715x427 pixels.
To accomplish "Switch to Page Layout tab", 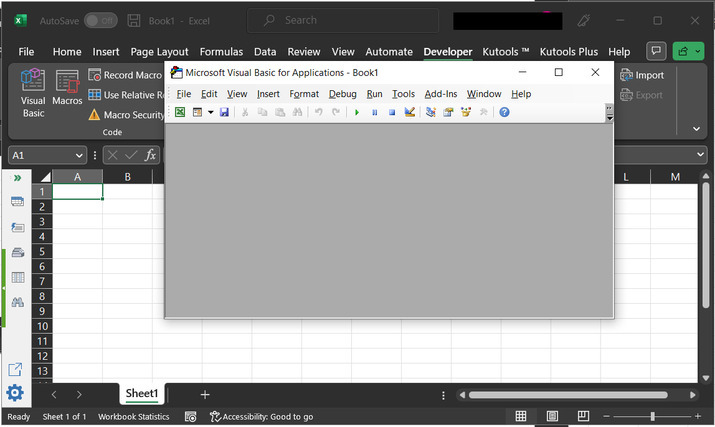I will point(159,52).
